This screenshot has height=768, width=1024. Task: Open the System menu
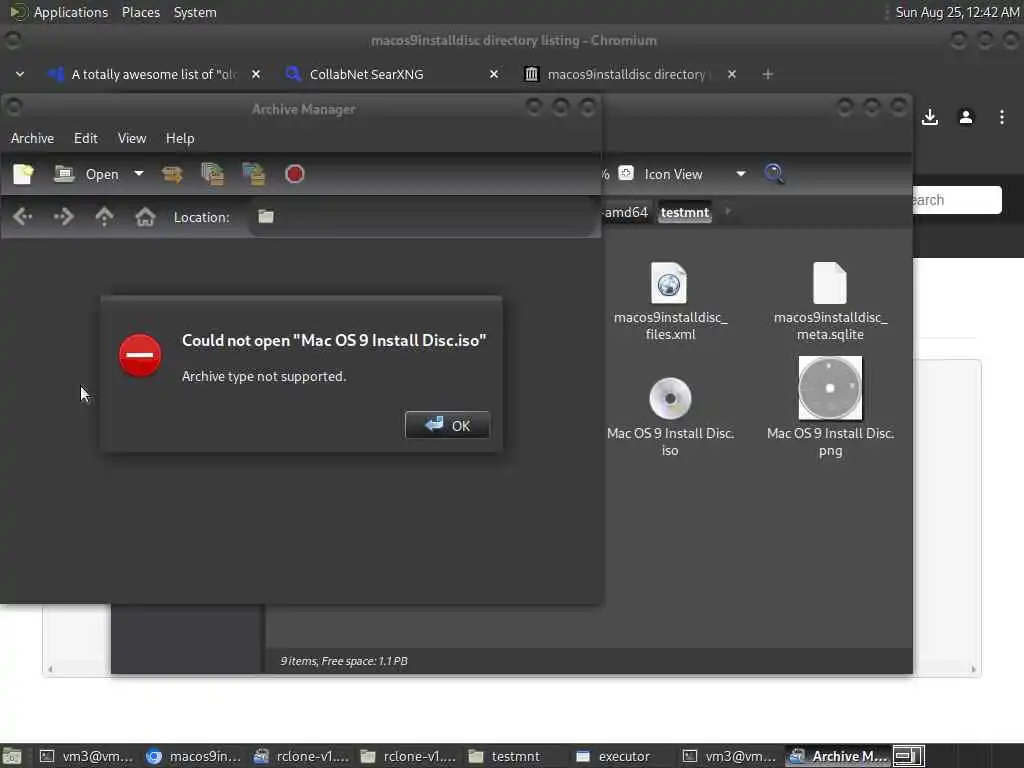[x=195, y=12]
